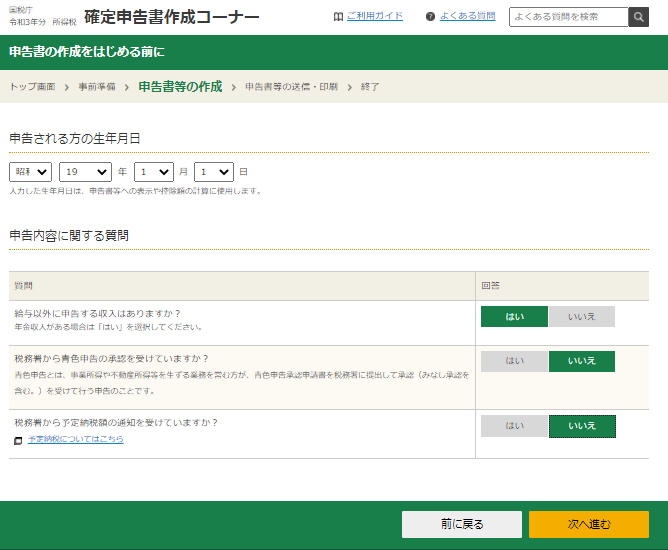Open the era dropdown showing 昭和

coord(30,172)
